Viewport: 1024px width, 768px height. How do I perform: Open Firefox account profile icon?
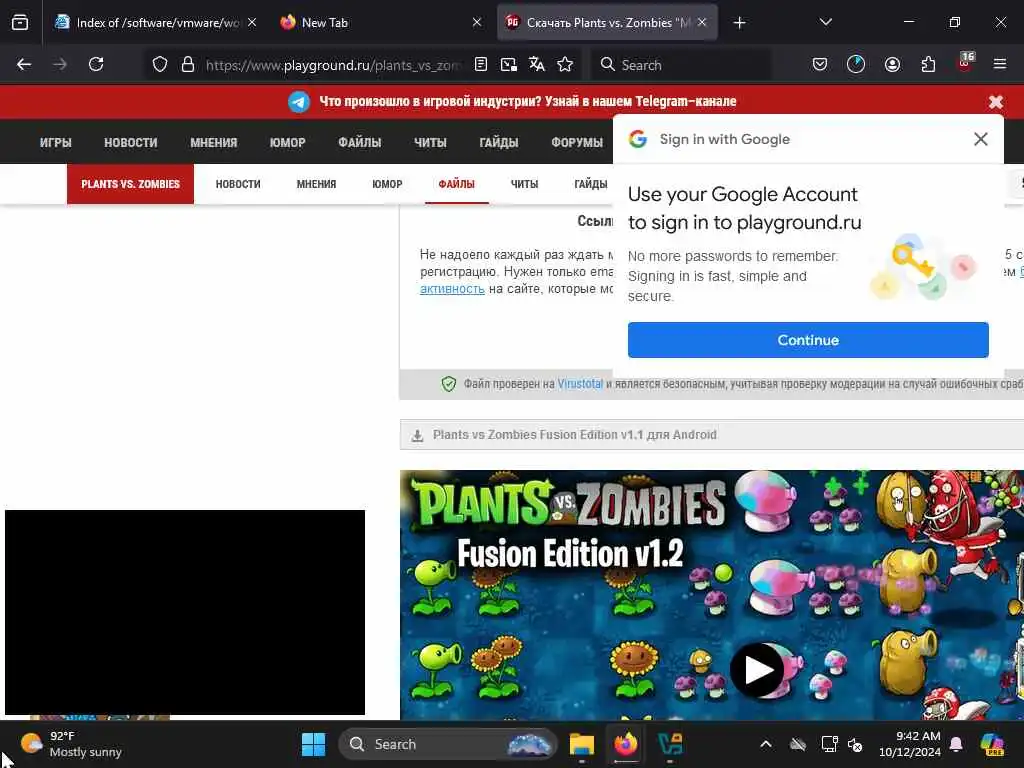point(892,64)
